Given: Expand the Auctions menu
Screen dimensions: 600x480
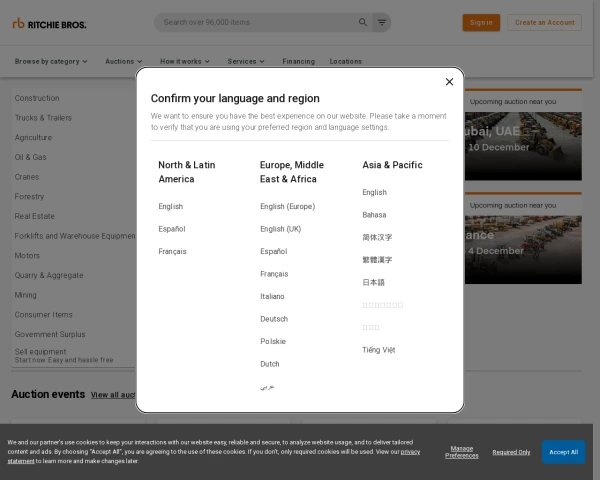Looking at the screenshot, I should click(124, 61).
